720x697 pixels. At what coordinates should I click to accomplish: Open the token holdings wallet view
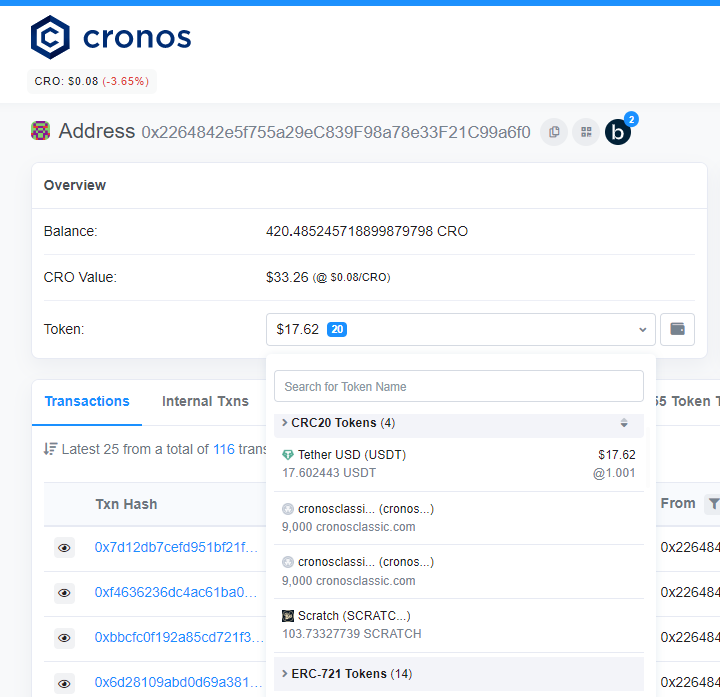point(677,329)
